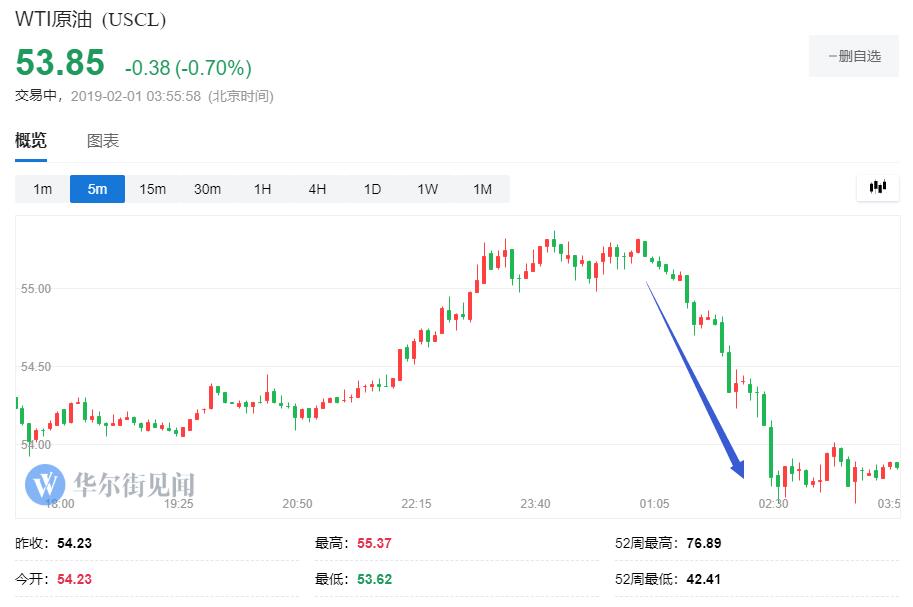Select the 5m interval button
913x607 pixels.
click(x=97, y=189)
